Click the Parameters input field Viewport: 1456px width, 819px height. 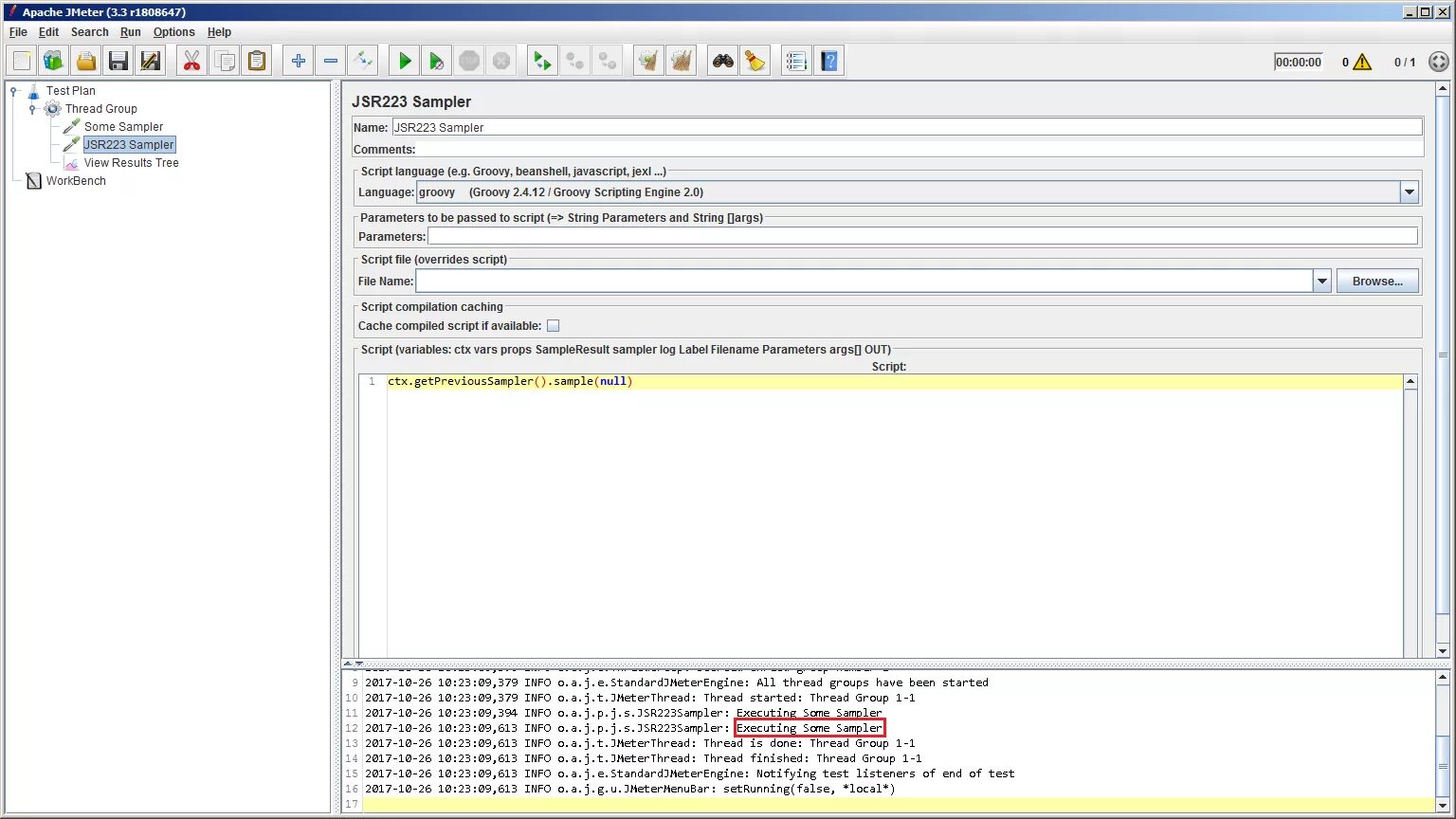922,236
